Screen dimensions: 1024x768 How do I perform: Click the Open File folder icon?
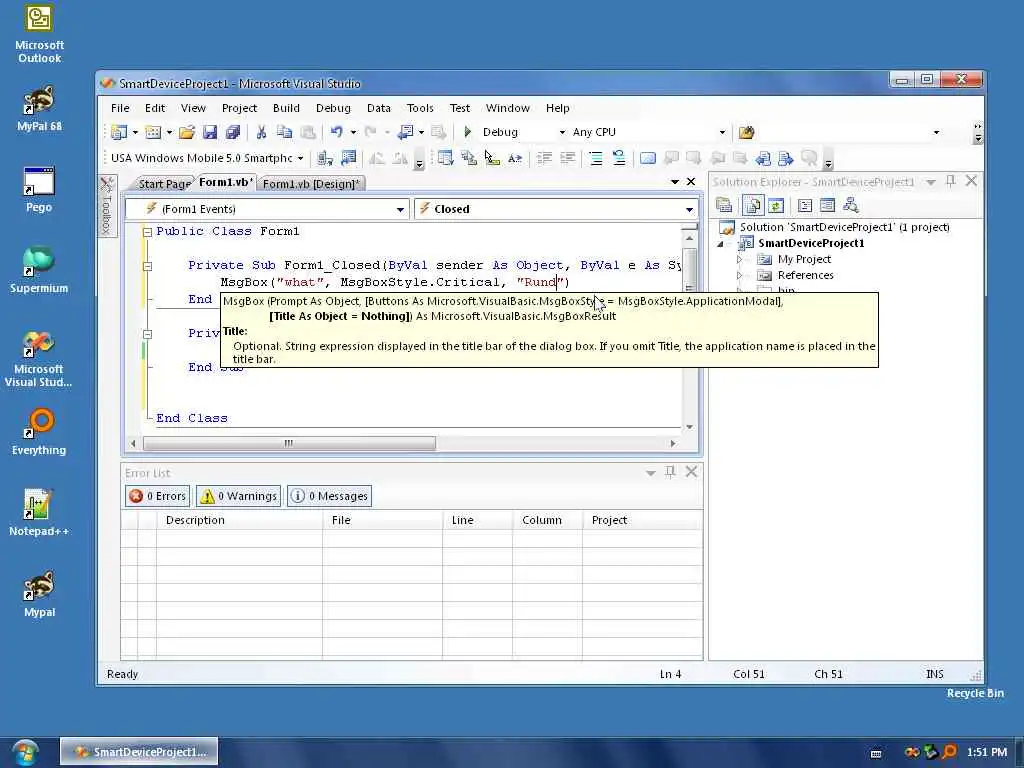(187, 132)
